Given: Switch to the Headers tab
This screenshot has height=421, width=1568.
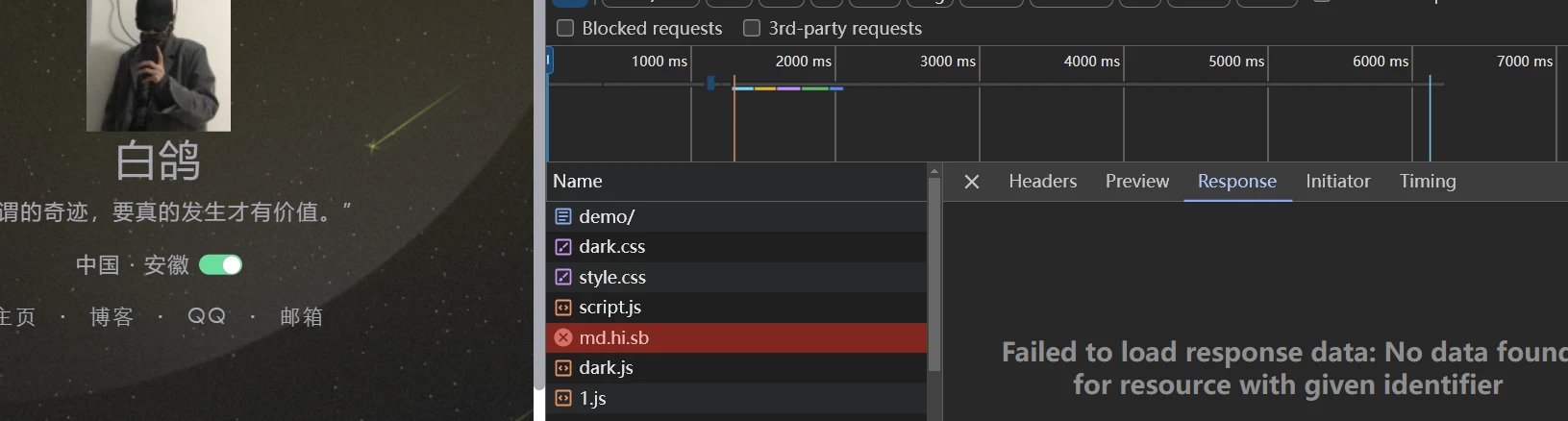Looking at the screenshot, I should 1042,181.
